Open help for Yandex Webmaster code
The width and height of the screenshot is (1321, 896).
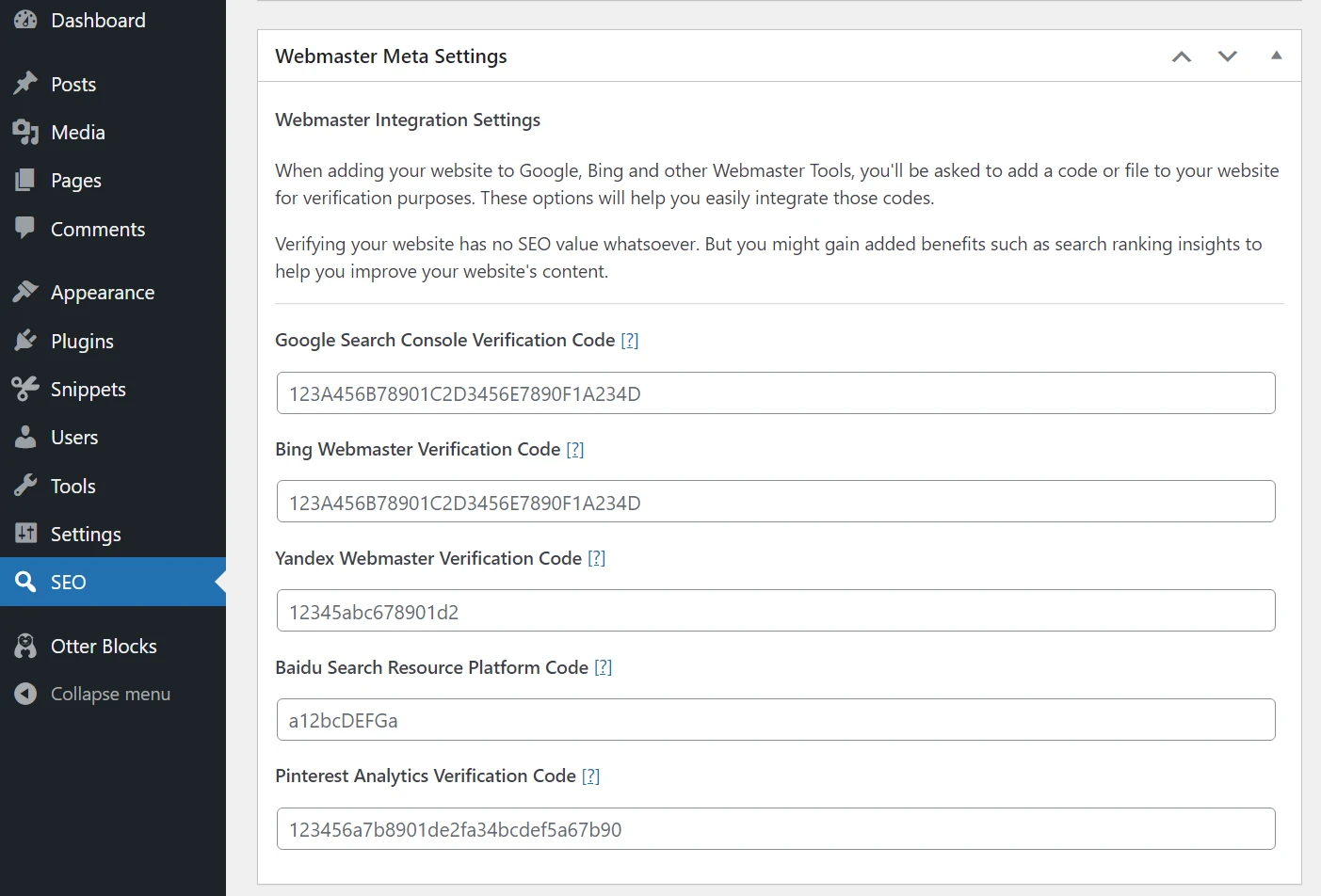point(597,558)
